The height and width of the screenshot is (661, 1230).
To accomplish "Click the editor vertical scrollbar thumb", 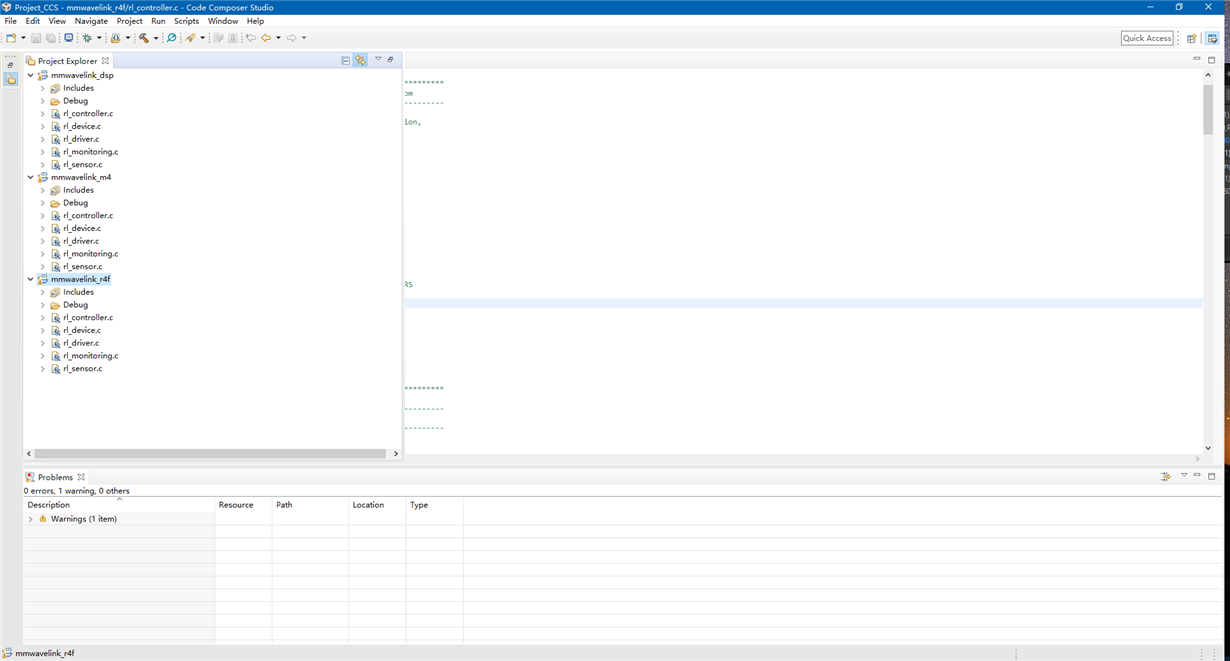I will coord(1208,110).
